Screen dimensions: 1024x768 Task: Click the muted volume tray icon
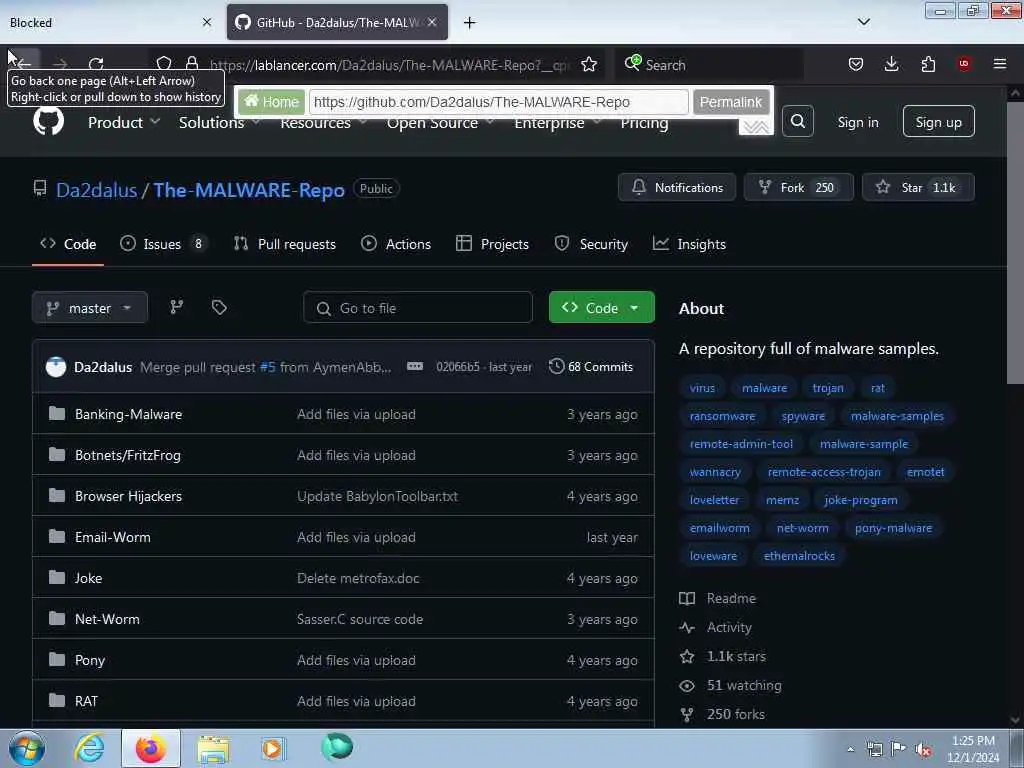pos(923,750)
